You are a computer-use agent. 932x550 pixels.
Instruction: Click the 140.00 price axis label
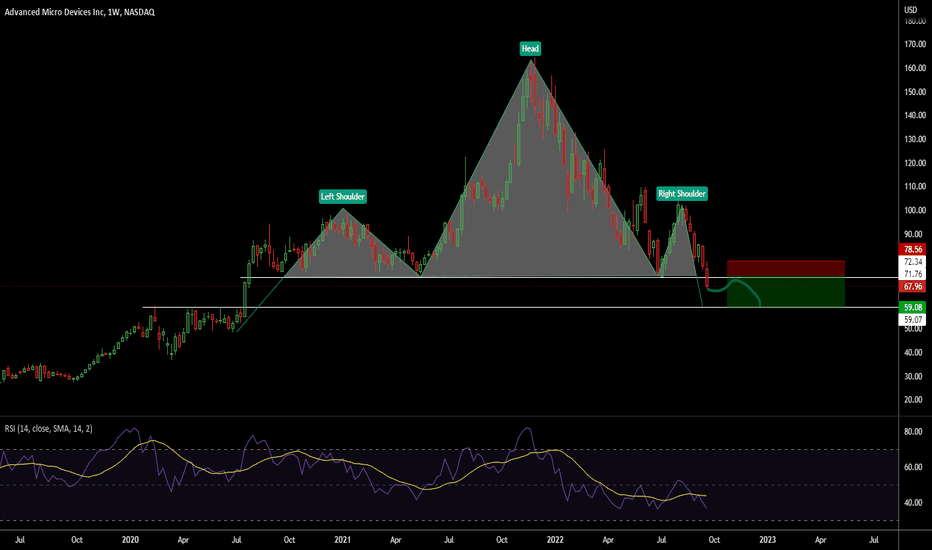click(915, 115)
